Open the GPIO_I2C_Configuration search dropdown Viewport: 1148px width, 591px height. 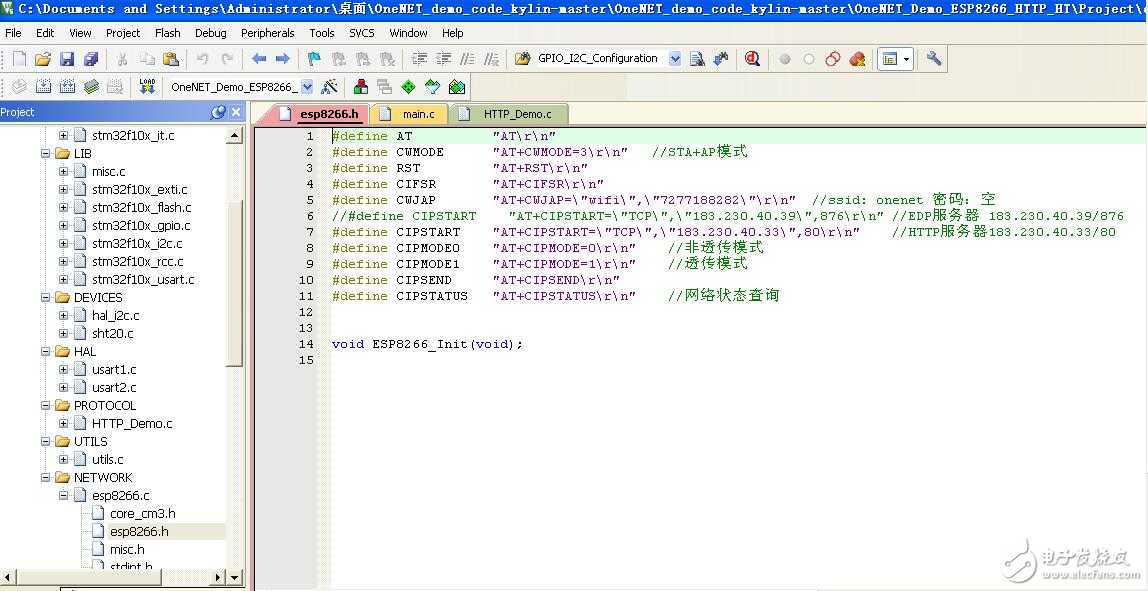tap(675, 59)
